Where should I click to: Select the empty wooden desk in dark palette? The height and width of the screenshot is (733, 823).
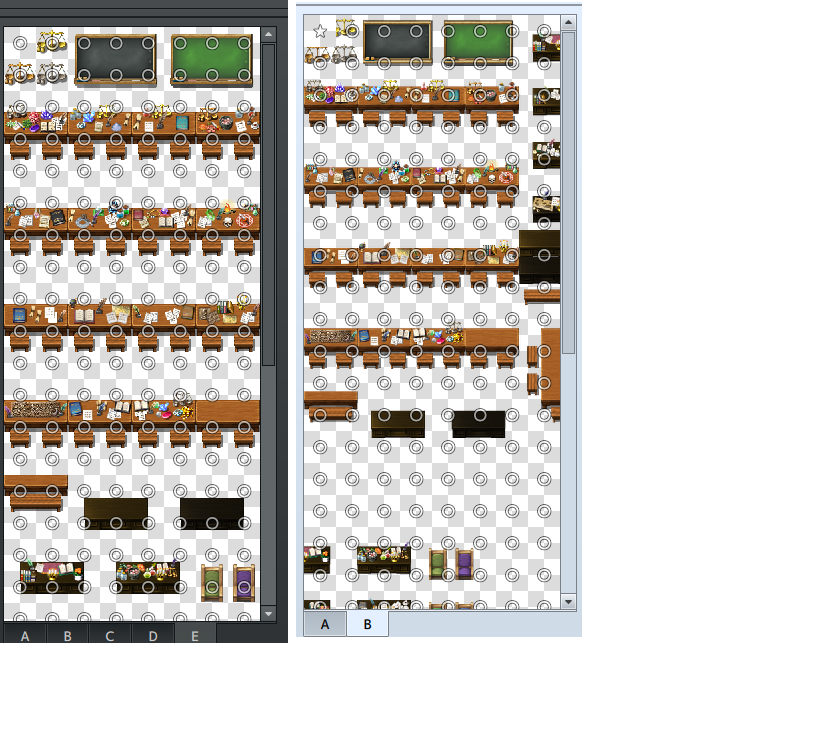coord(228,414)
